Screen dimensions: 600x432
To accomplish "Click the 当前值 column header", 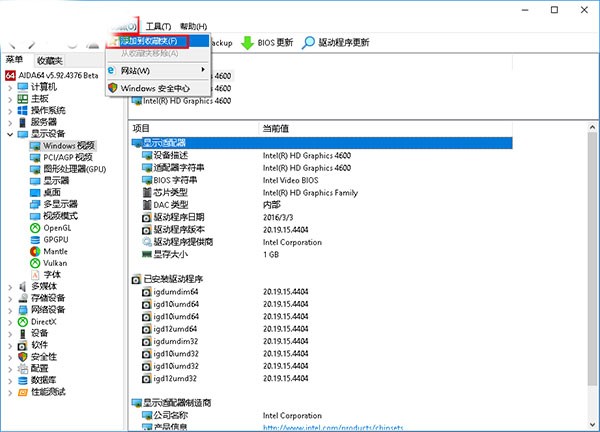I will [x=276, y=128].
